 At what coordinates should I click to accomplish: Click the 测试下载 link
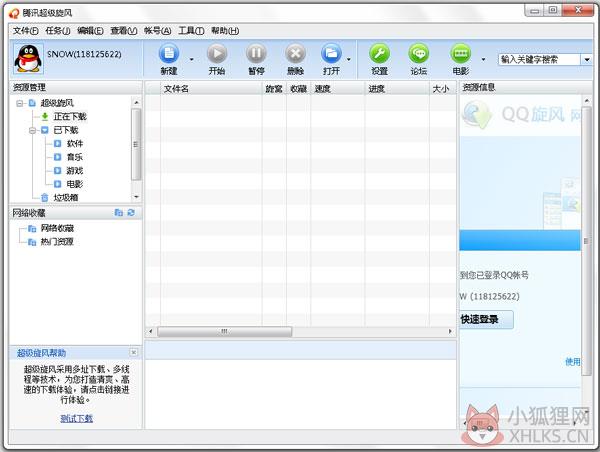(77, 418)
